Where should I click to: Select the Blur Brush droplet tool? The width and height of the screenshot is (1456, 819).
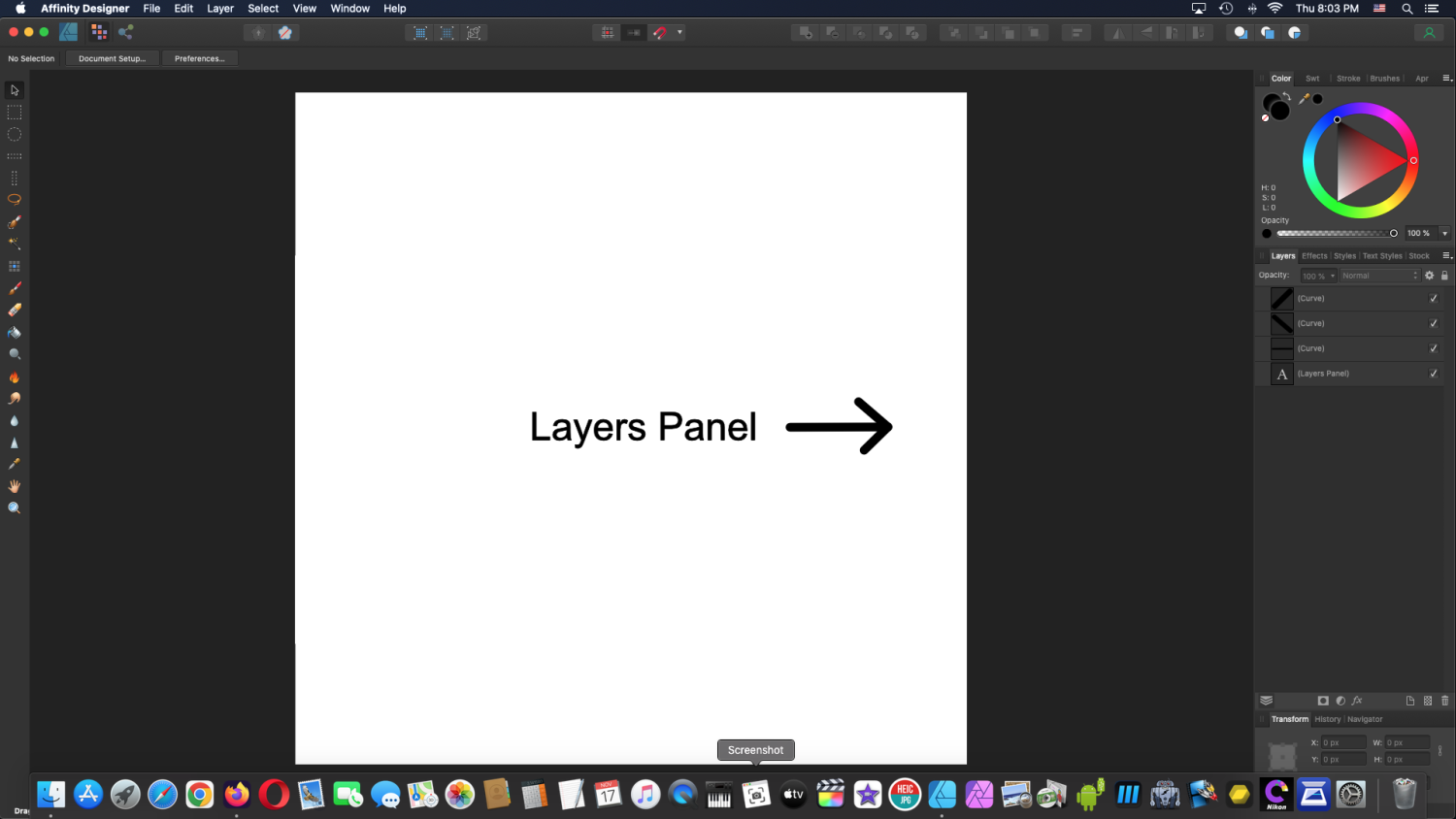pyautogui.click(x=15, y=421)
